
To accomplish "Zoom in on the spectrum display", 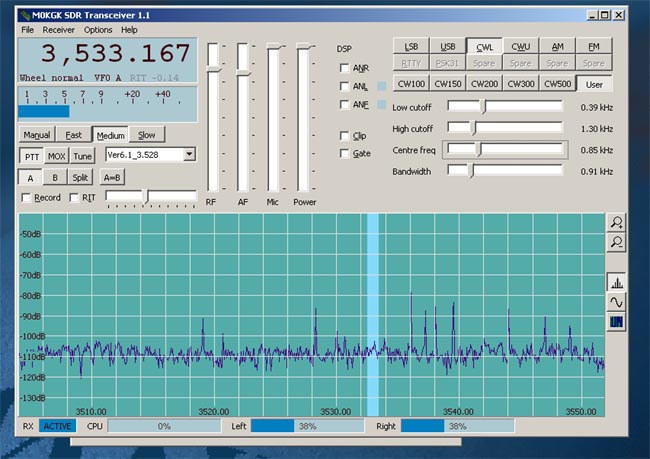I will coord(617,223).
